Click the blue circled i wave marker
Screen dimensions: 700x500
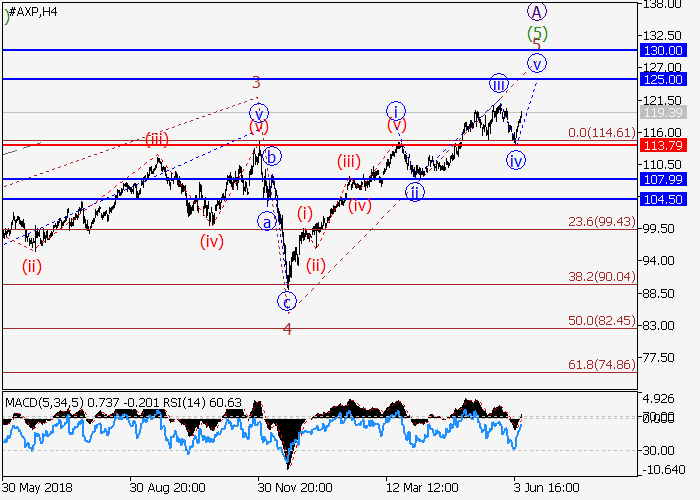396,110
